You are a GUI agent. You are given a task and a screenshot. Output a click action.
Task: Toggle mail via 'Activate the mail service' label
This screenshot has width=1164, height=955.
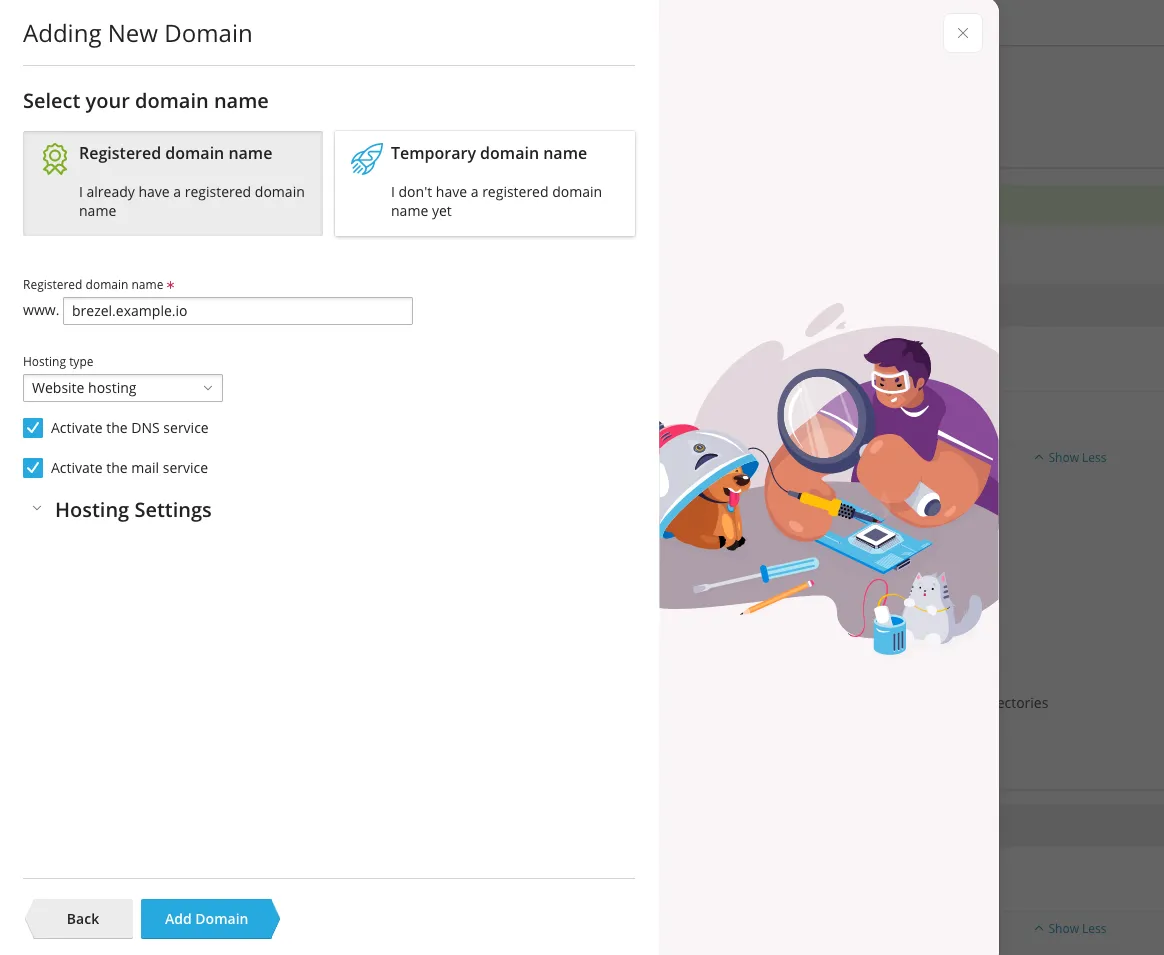click(x=130, y=468)
